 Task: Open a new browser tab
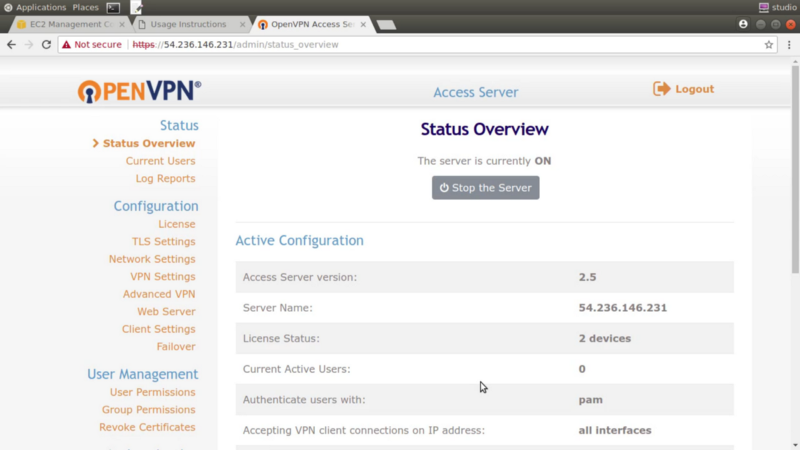386,24
